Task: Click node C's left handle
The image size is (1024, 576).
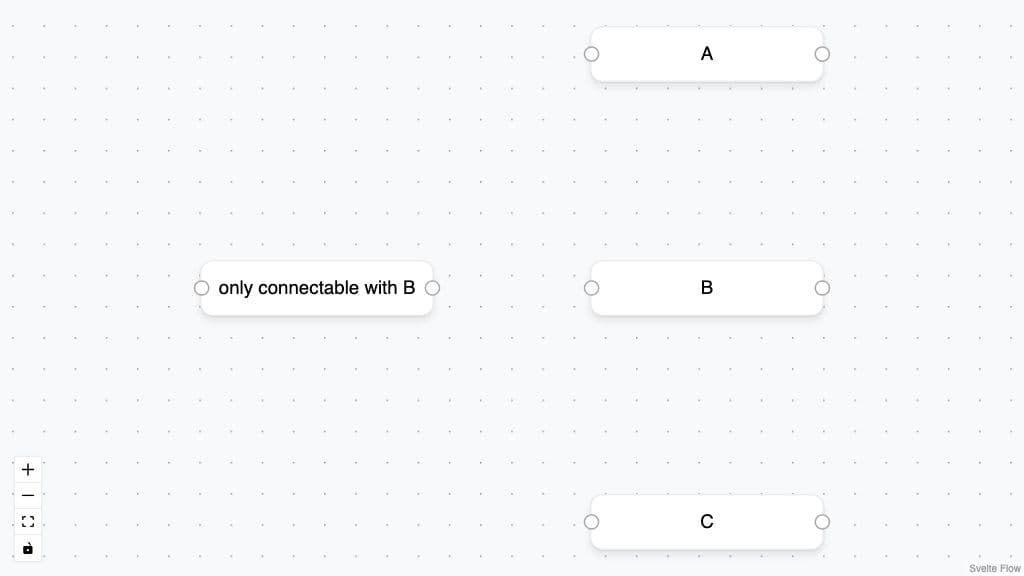Action: pyautogui.click(x=591, y=522)
